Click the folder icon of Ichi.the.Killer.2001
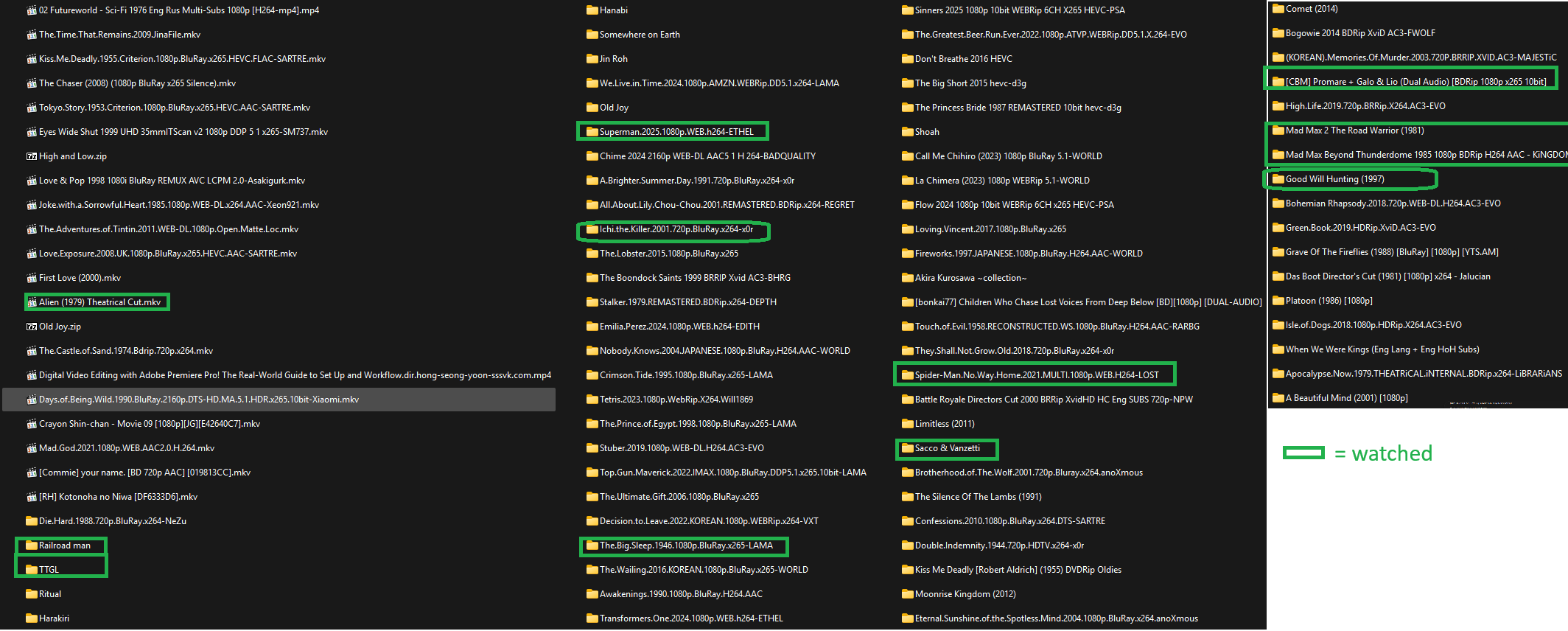Screen dimensions: 1568x631 pyautogui.click(x=592, y=229)
